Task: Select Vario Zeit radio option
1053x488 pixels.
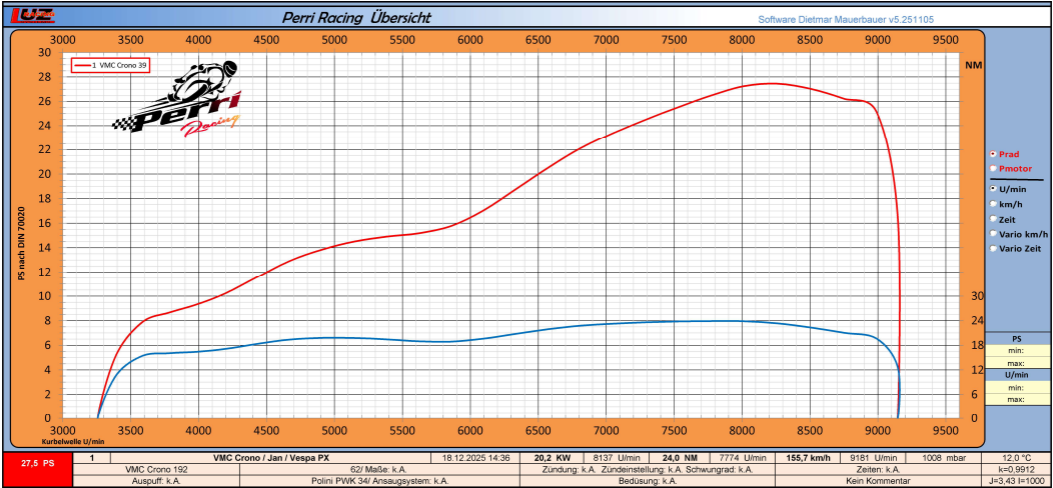Action: [993, 248]
